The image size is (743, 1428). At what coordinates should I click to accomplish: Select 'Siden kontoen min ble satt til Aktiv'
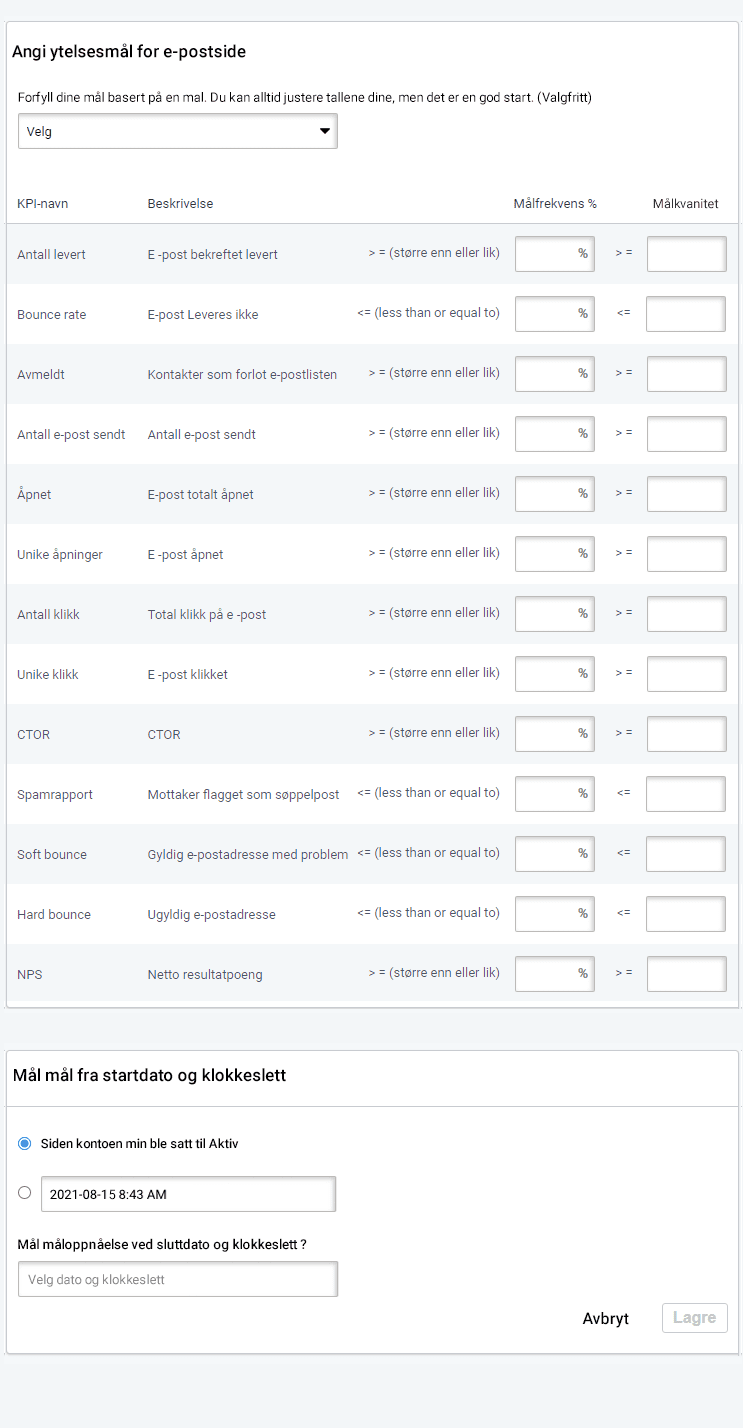[x=25, y=1143]
